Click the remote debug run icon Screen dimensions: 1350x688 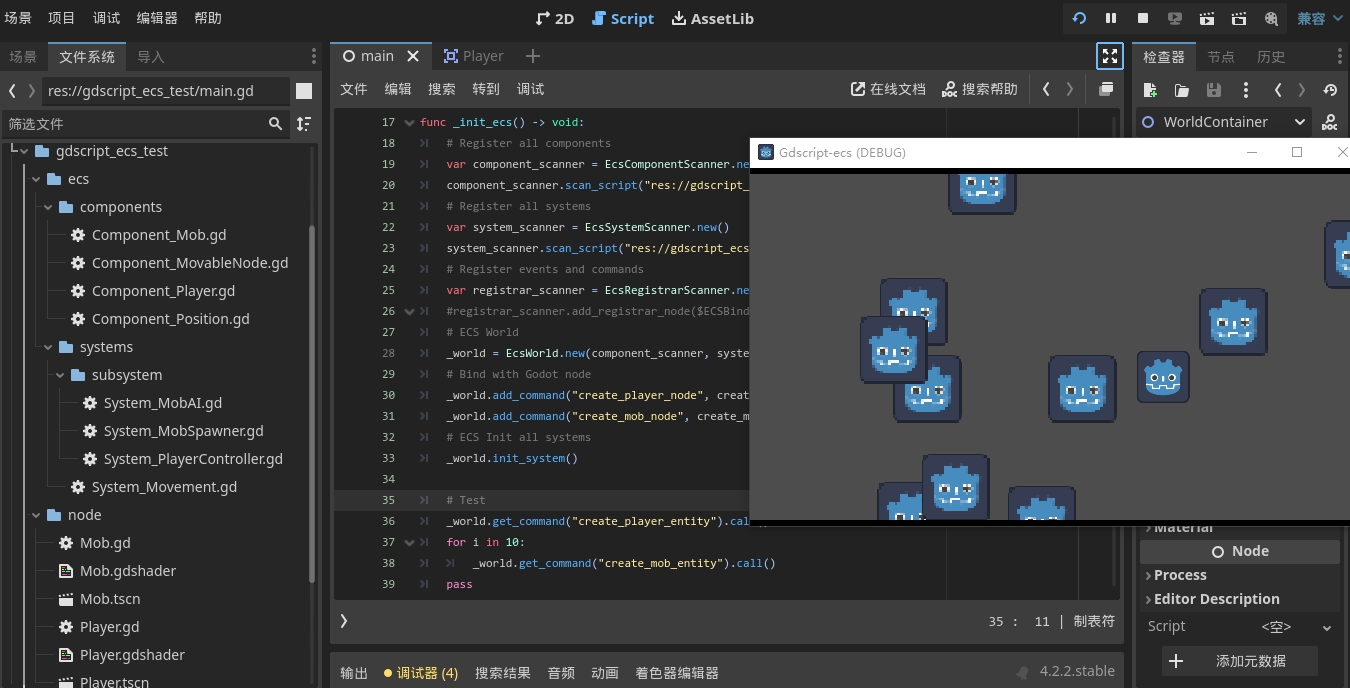tap(1175, 18)
